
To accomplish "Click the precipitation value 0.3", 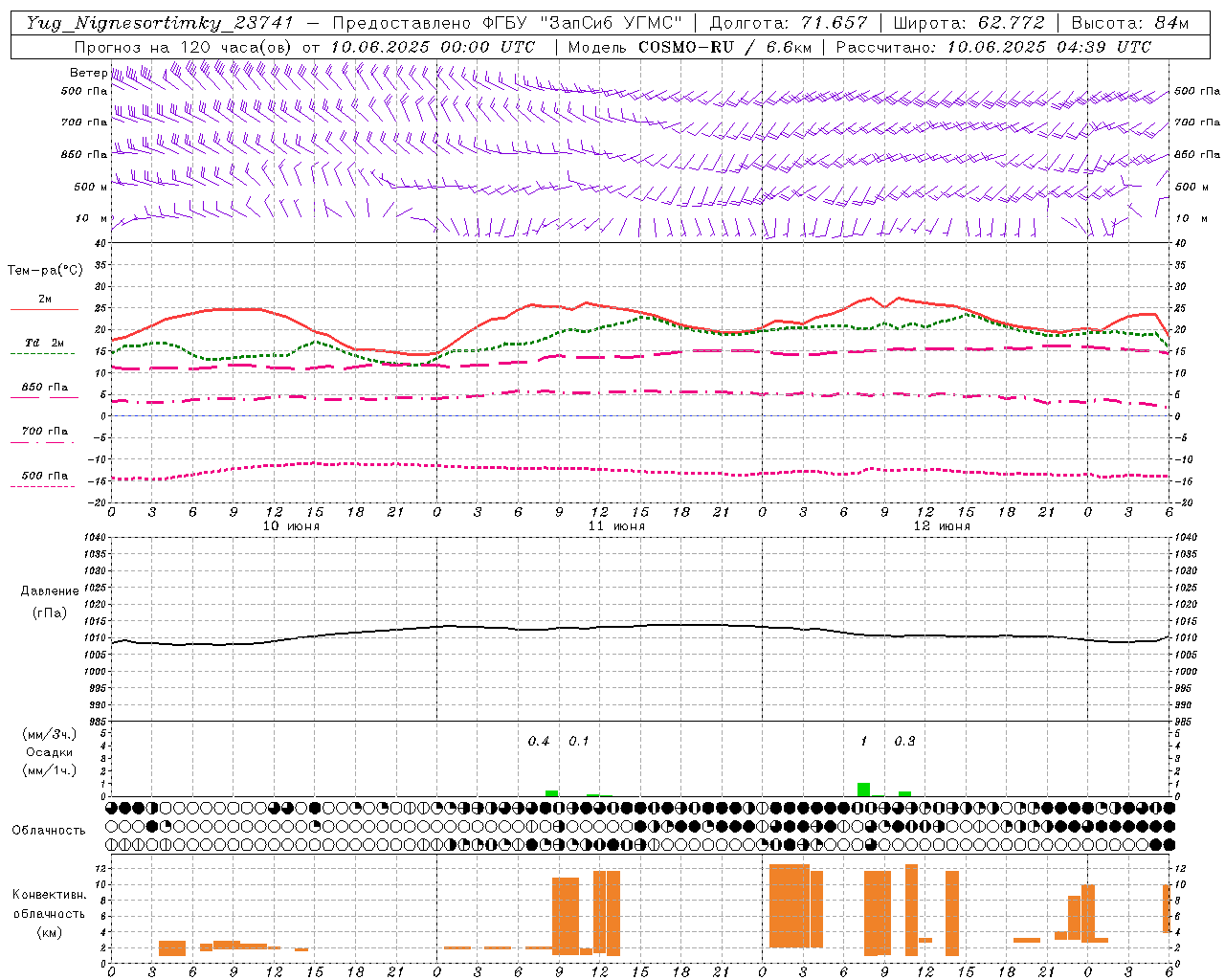I will [904, 742].
